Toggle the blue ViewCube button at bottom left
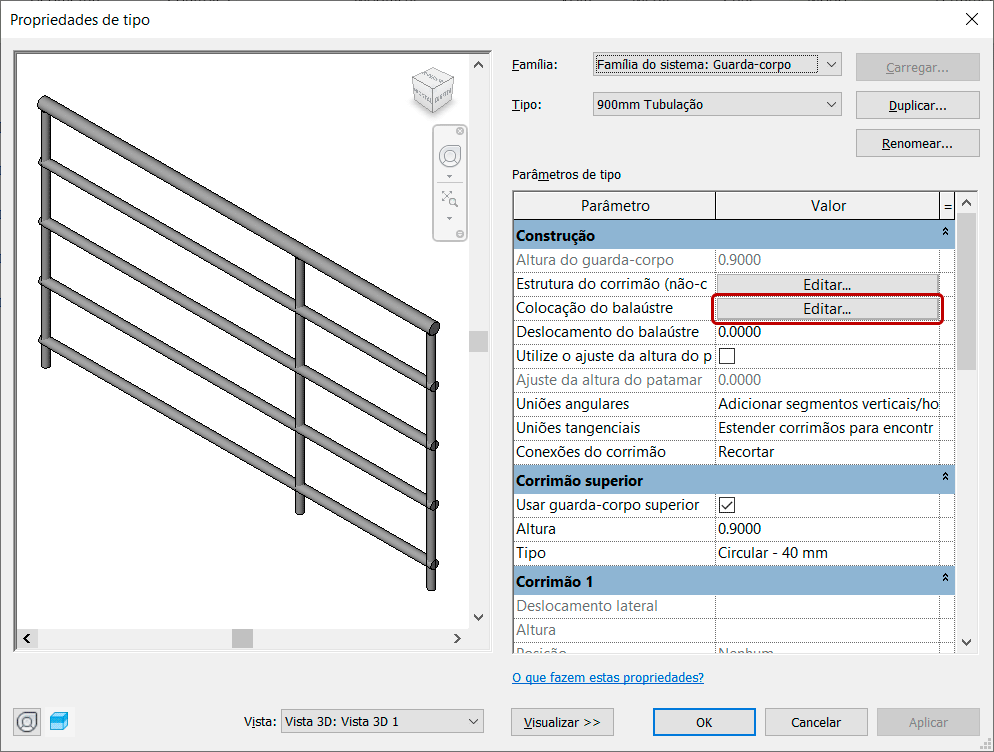Screen dimensions: 994x752 point(59,721)
